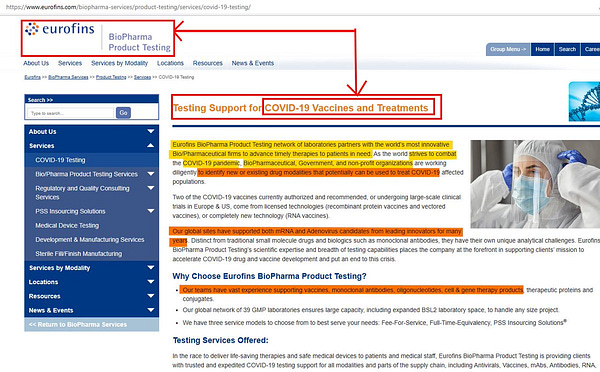
Task: Focus the sidebar search text field
Action: click(70, 113)
